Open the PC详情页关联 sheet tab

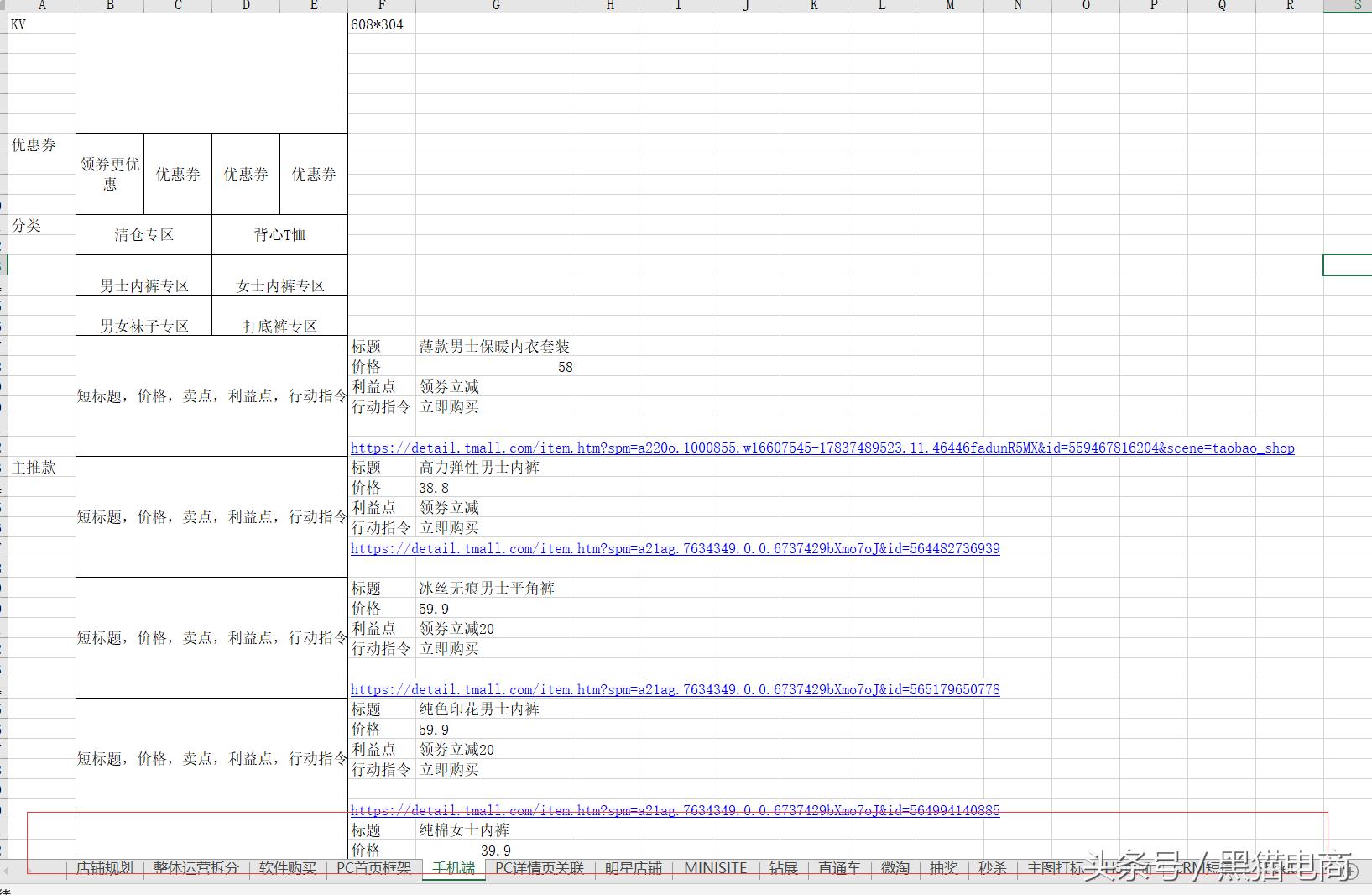click(539, 868)
